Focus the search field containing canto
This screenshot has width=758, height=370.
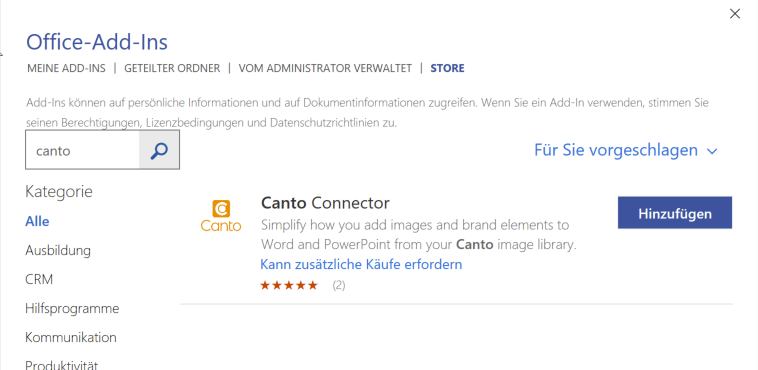coord(82,150)
